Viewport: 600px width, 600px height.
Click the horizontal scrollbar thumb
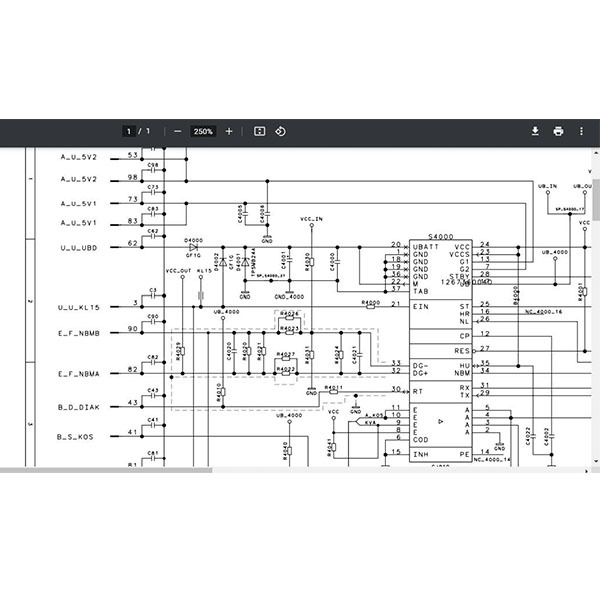[106, 470]
